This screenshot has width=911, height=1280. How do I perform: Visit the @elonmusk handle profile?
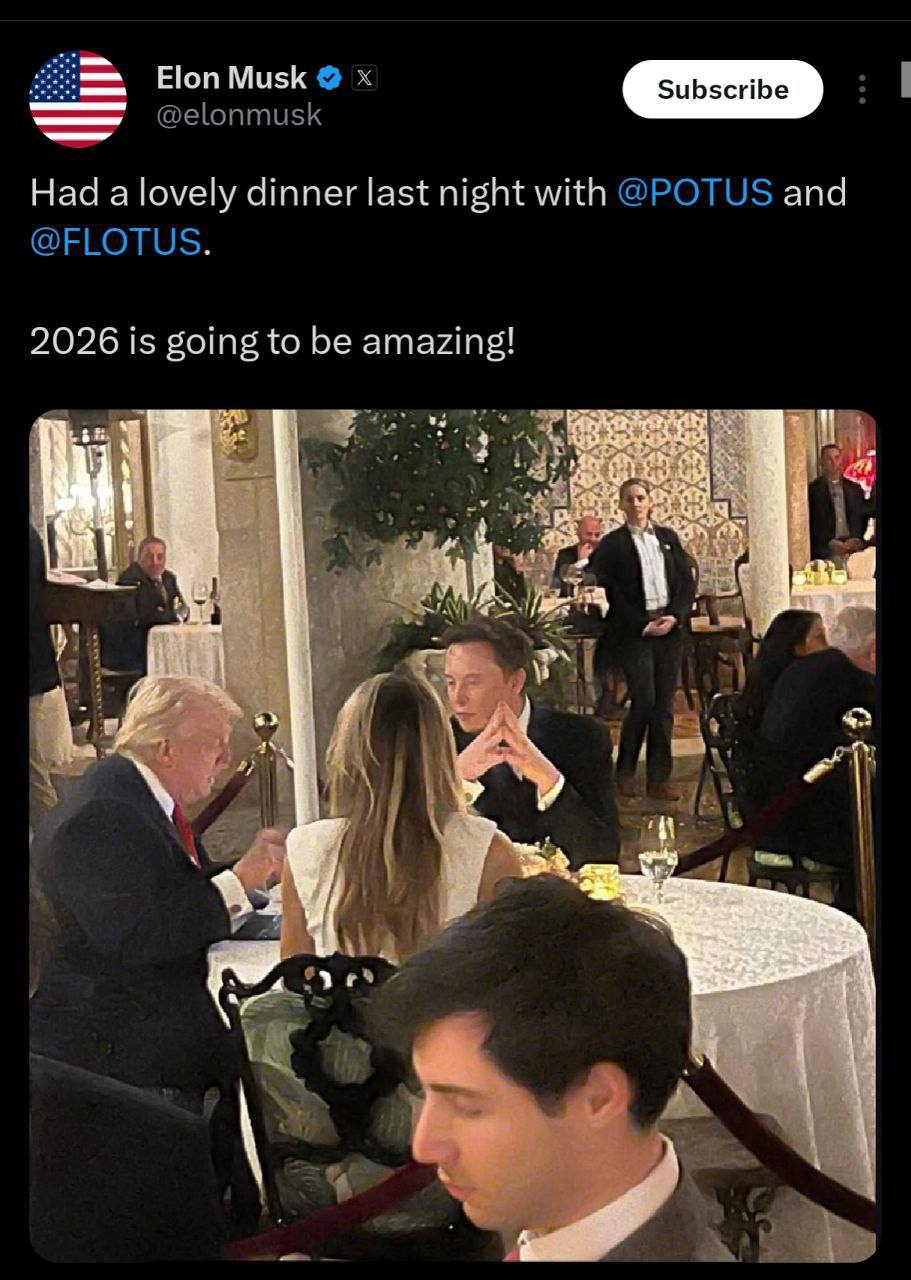(x=239, y=115)
